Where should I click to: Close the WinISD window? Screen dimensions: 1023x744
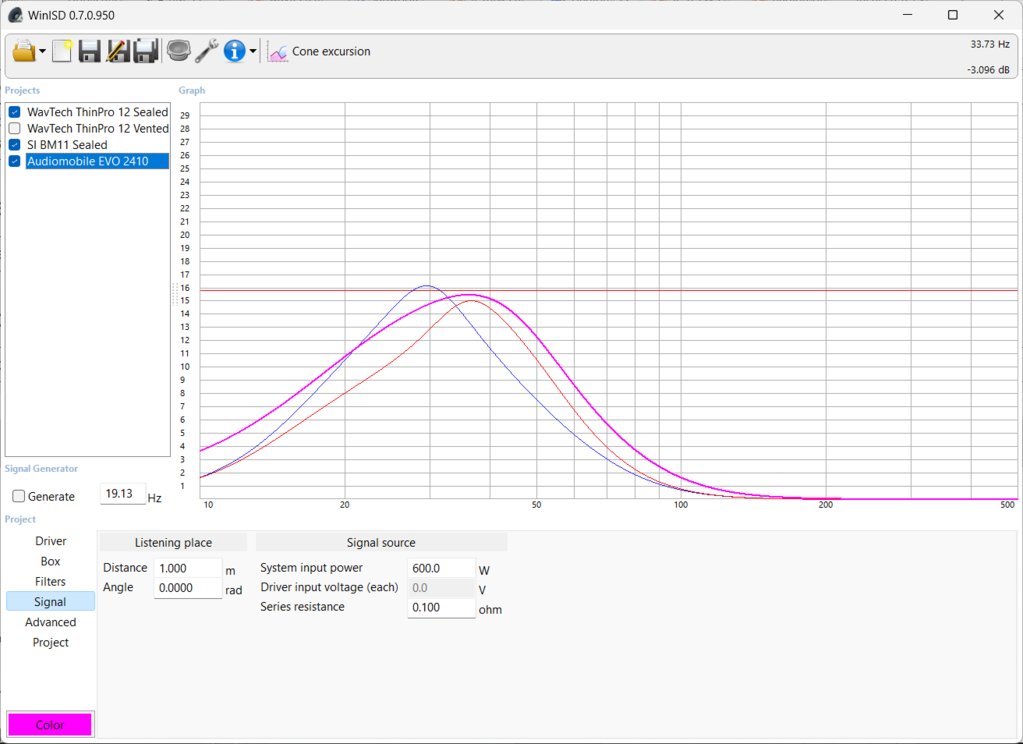tap(998, 15)
